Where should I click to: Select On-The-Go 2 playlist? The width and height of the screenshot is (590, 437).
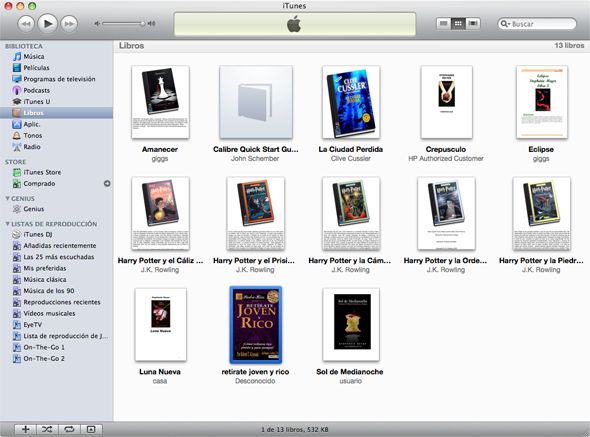(x=56, y=359)
